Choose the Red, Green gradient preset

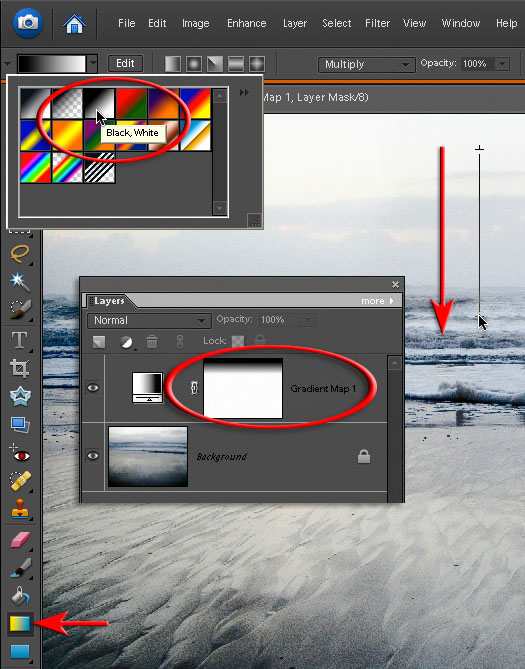(x=131, y=103)
